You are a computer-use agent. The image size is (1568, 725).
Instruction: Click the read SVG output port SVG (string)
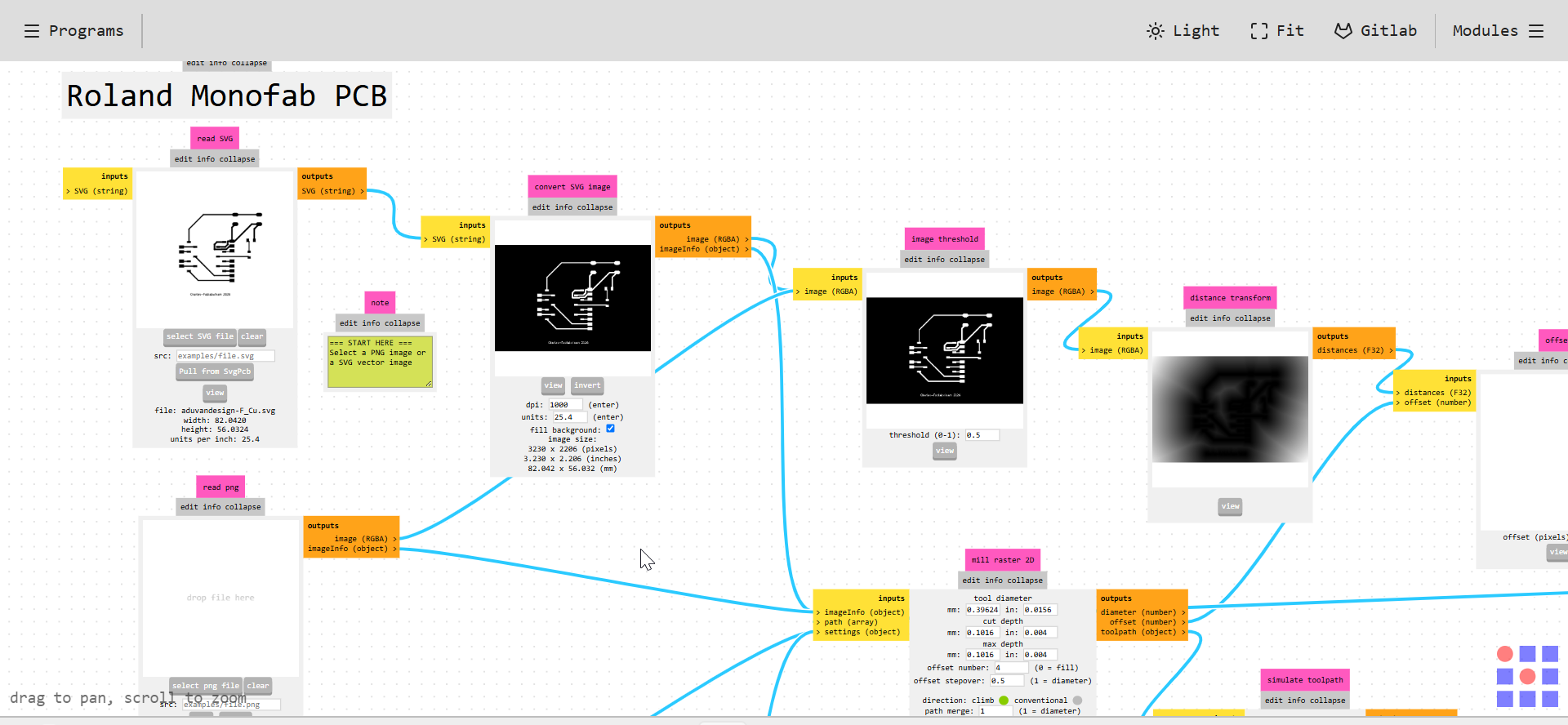point(332,191)
